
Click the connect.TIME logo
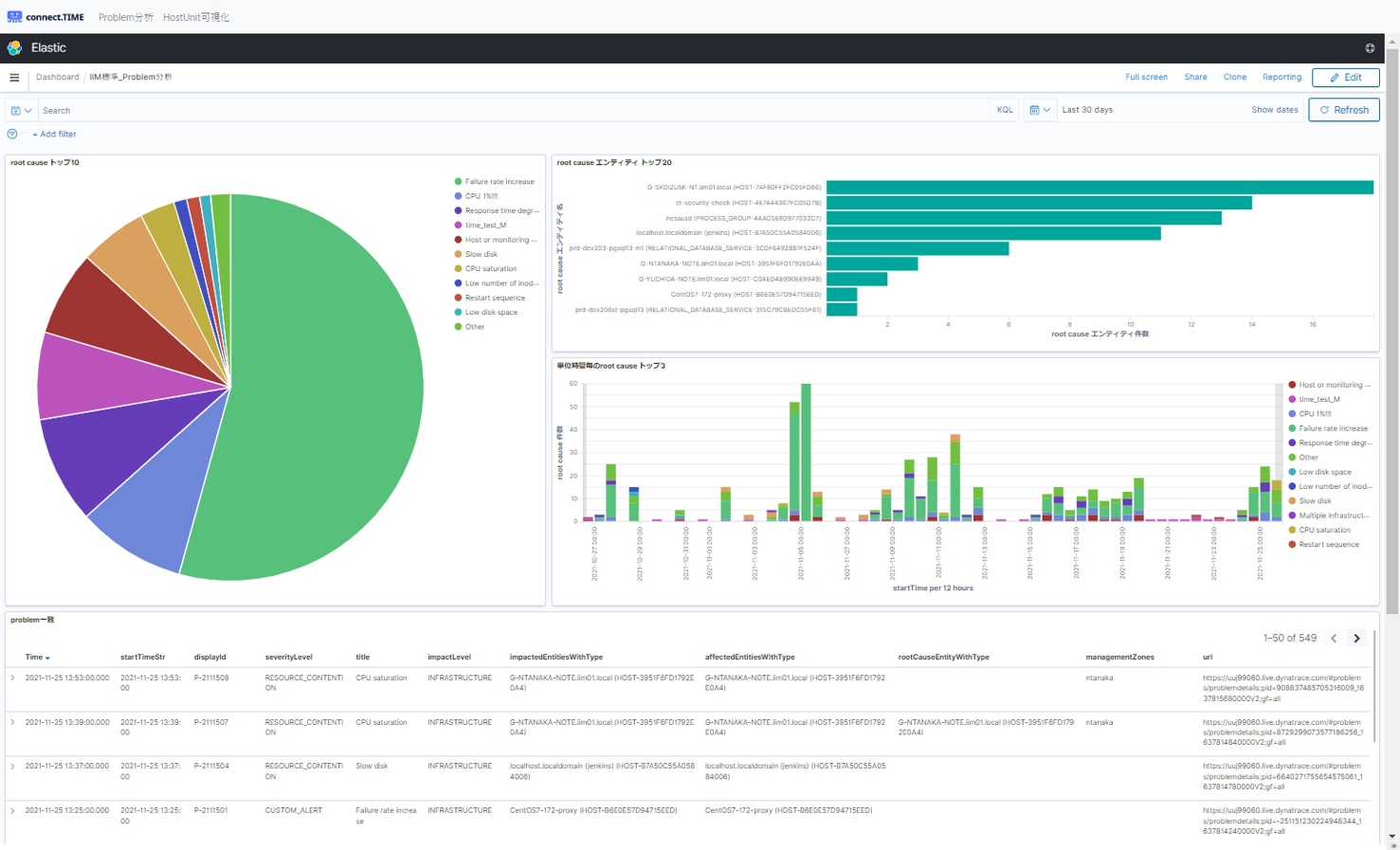[45, 17]
